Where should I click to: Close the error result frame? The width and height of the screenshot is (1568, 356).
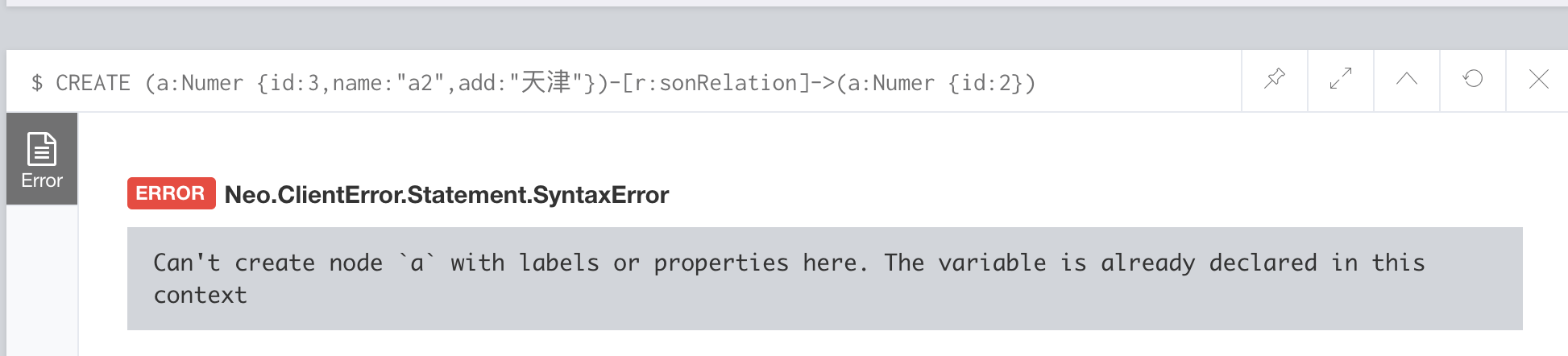pos(1538,80)
